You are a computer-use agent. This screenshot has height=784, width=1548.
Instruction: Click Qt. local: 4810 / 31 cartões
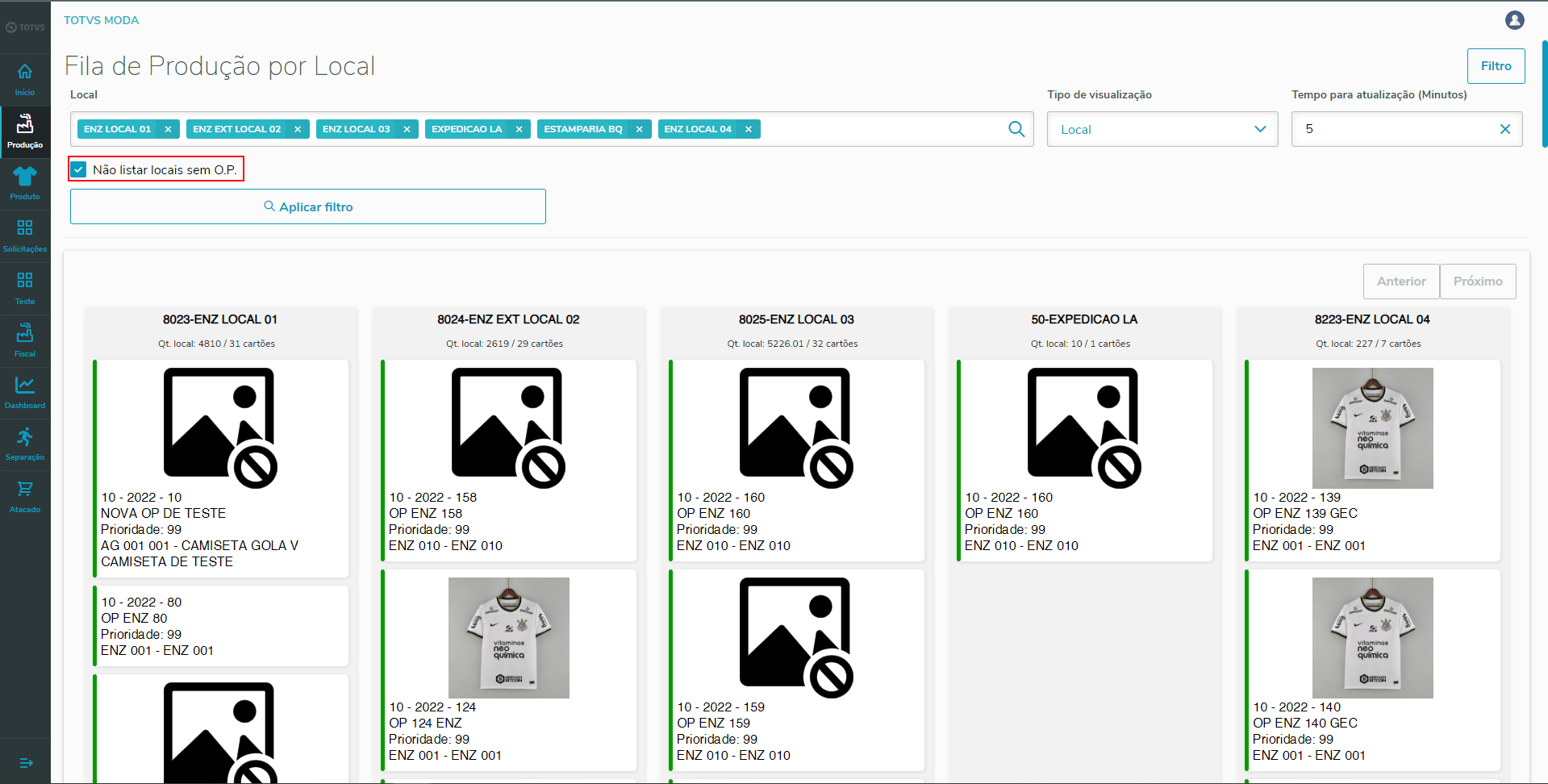(216, 344)
